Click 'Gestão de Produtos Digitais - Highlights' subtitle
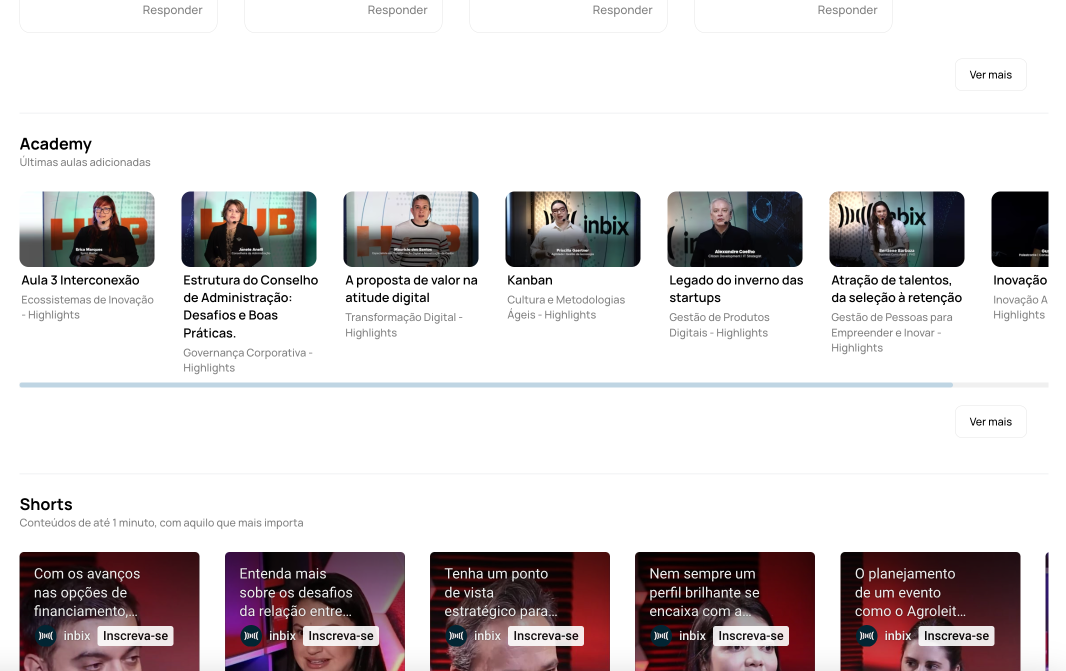 pyautogui.click(x=719, y=325)
